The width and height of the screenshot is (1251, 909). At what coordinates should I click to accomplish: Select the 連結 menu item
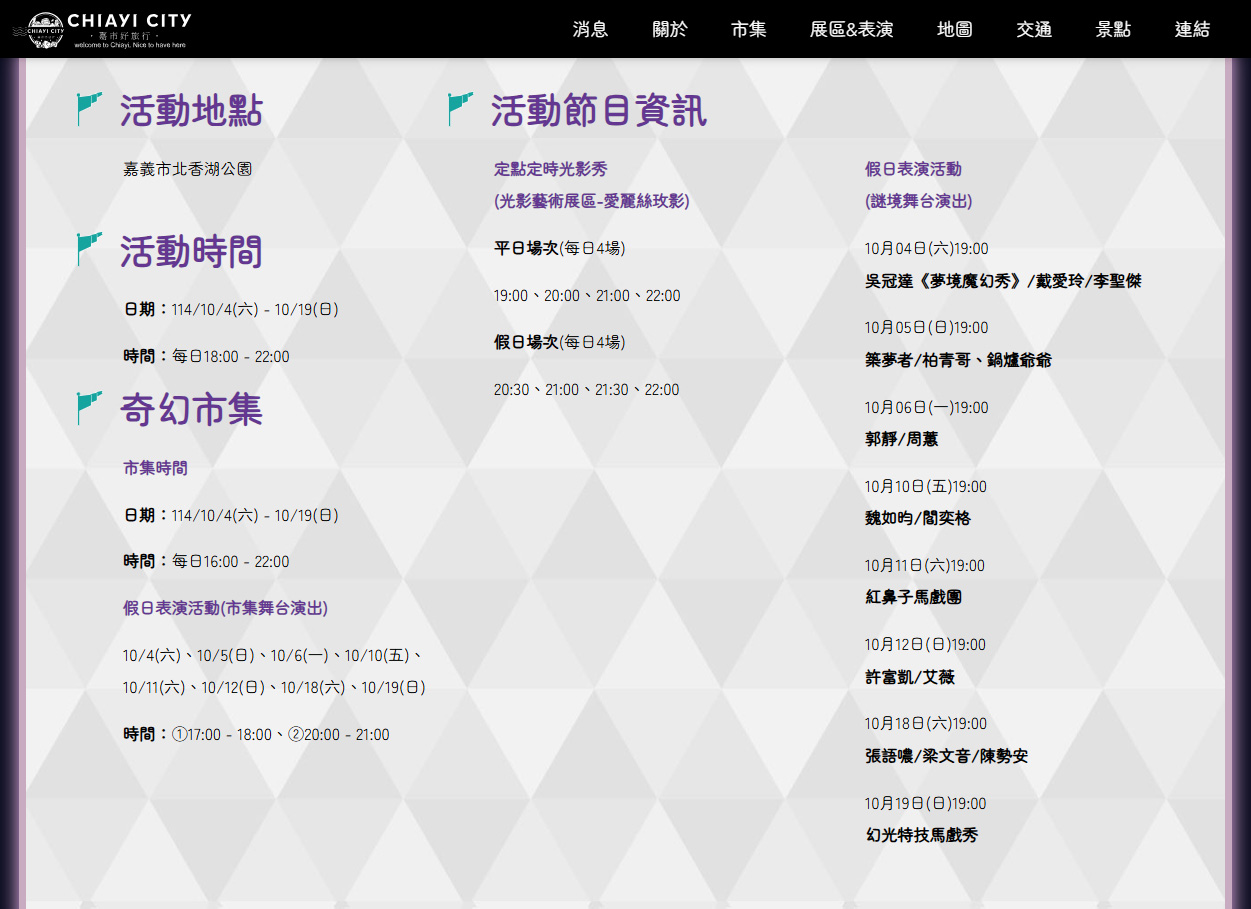[x=1192, y=29]
